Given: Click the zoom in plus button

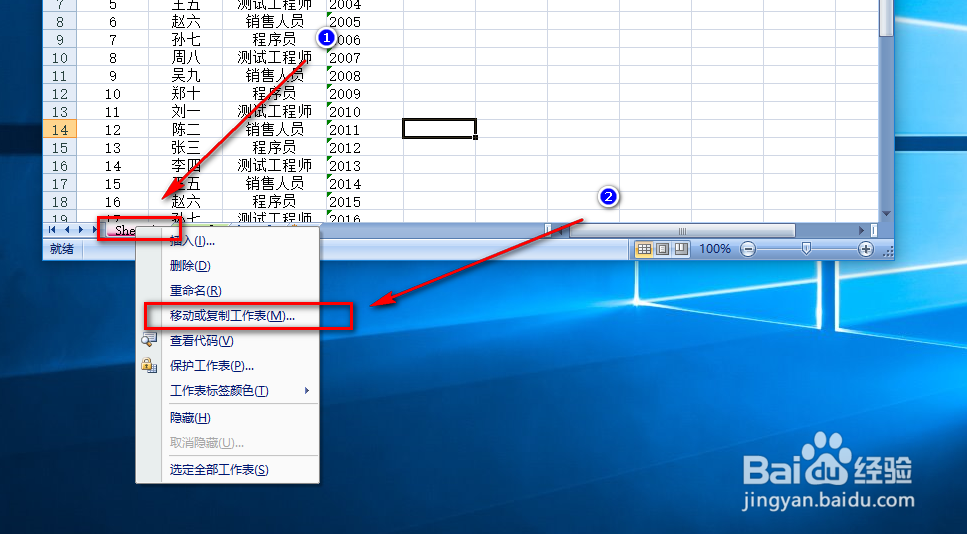Looking at the screenshot, I should pos(866,249).
